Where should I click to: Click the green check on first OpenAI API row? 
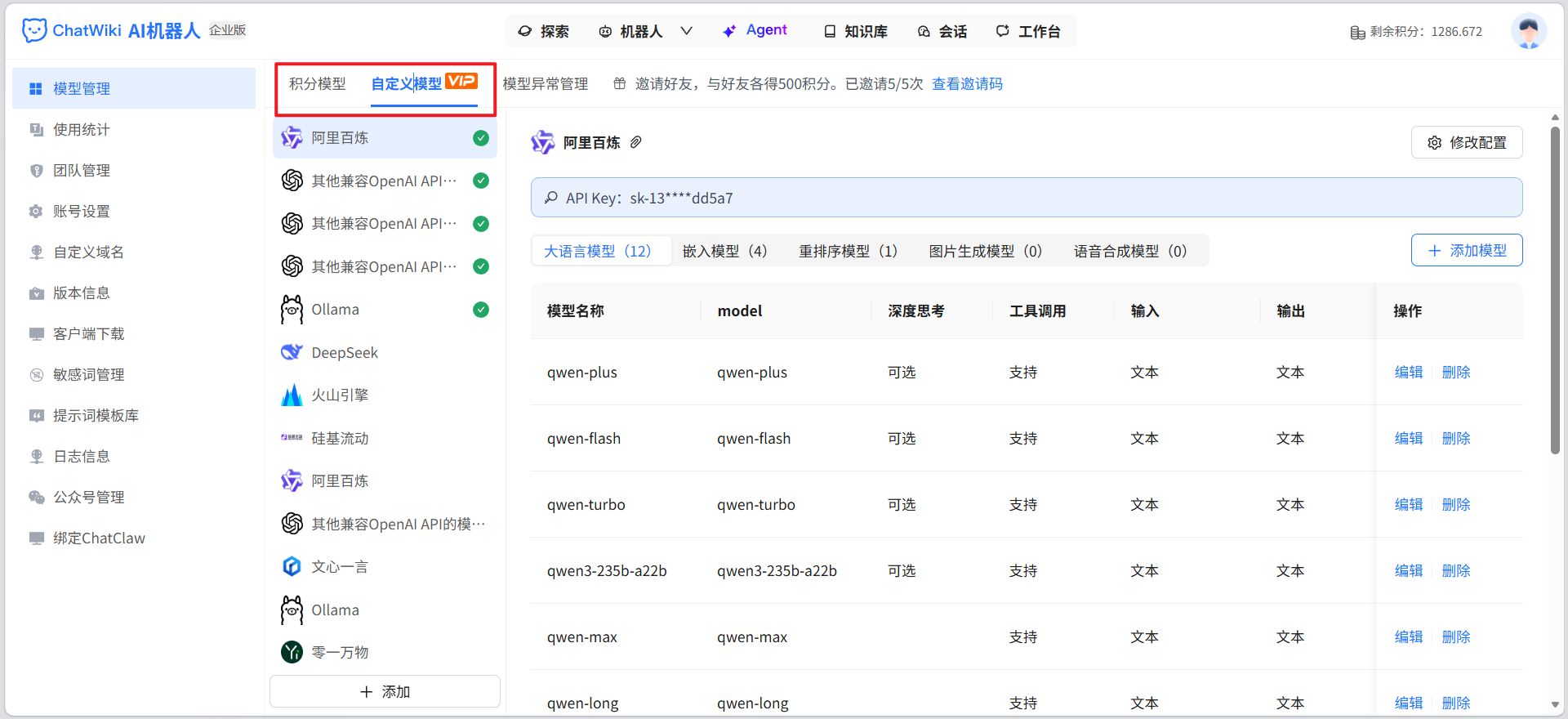point(481,181)
